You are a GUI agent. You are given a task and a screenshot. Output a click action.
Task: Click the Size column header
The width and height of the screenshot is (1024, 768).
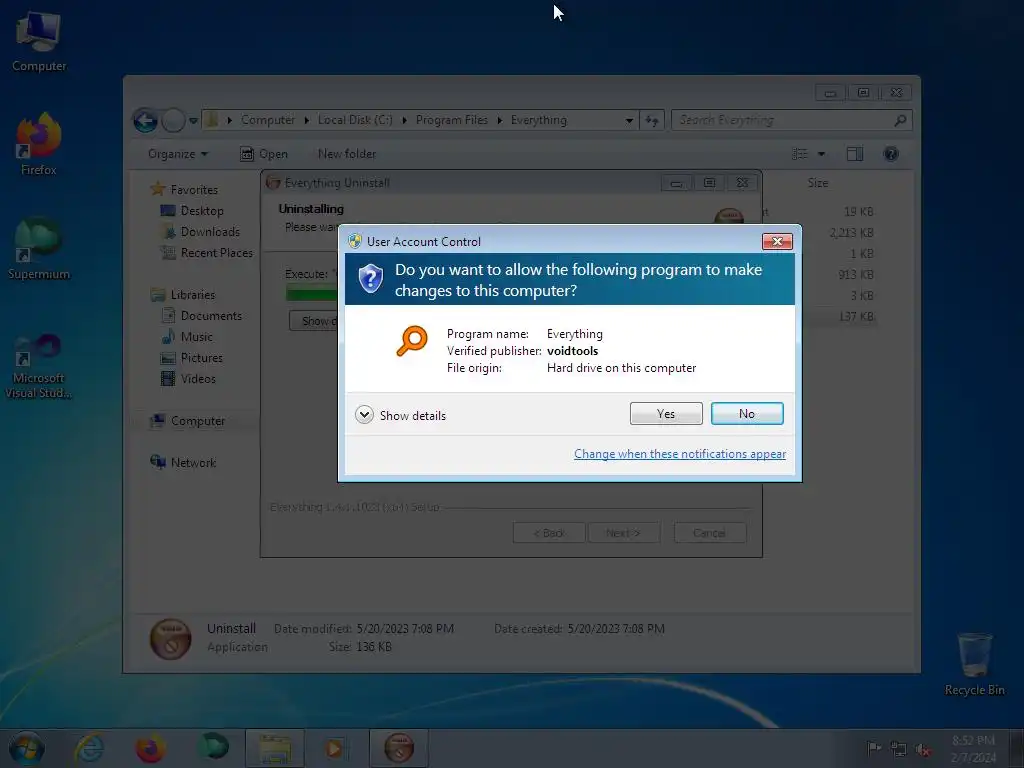coord(818,183)
